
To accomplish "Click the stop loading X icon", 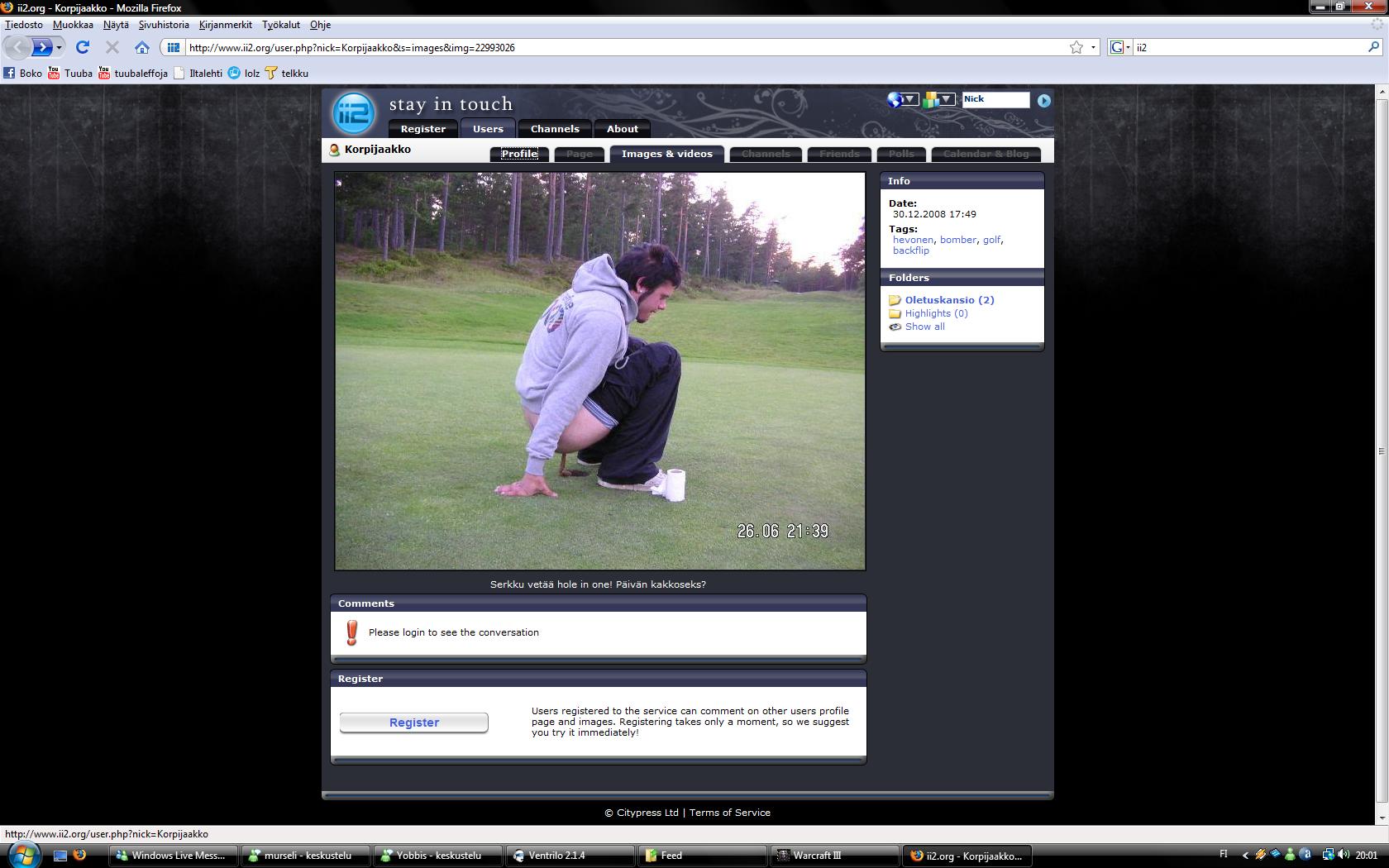I will tap(112, 47).
